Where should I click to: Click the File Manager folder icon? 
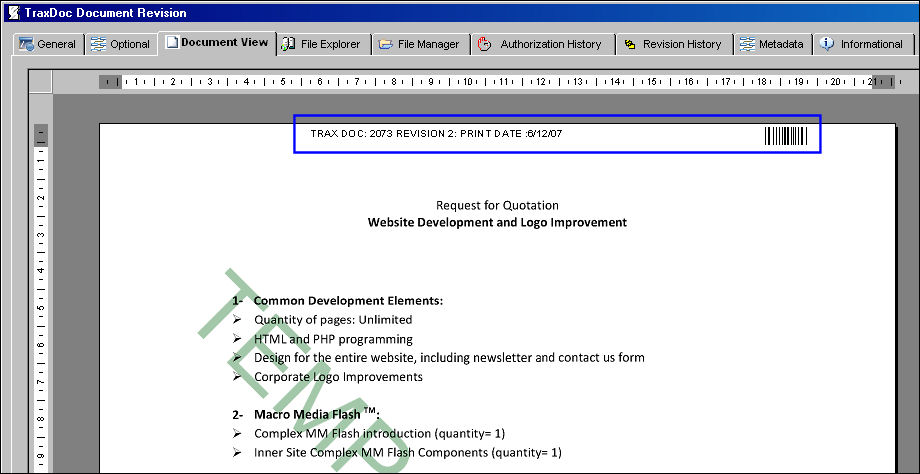[385, 45]
